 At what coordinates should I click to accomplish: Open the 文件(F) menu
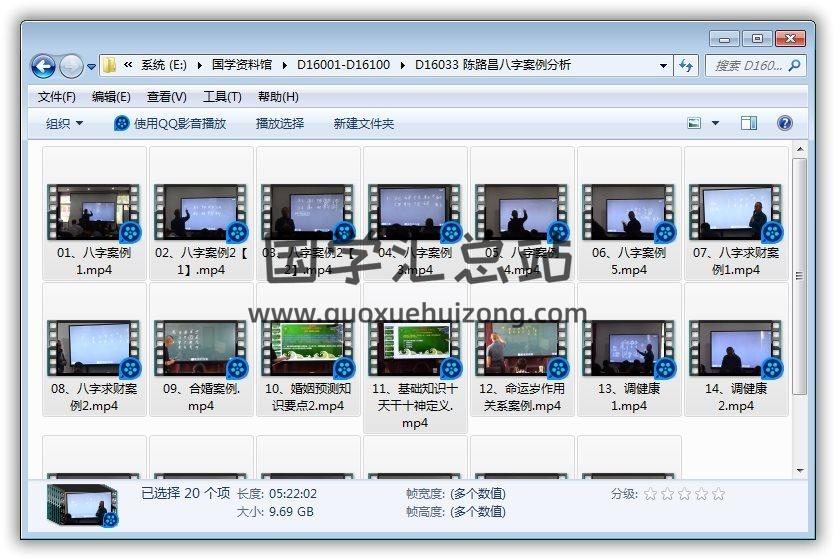click(x=56, y=97)
